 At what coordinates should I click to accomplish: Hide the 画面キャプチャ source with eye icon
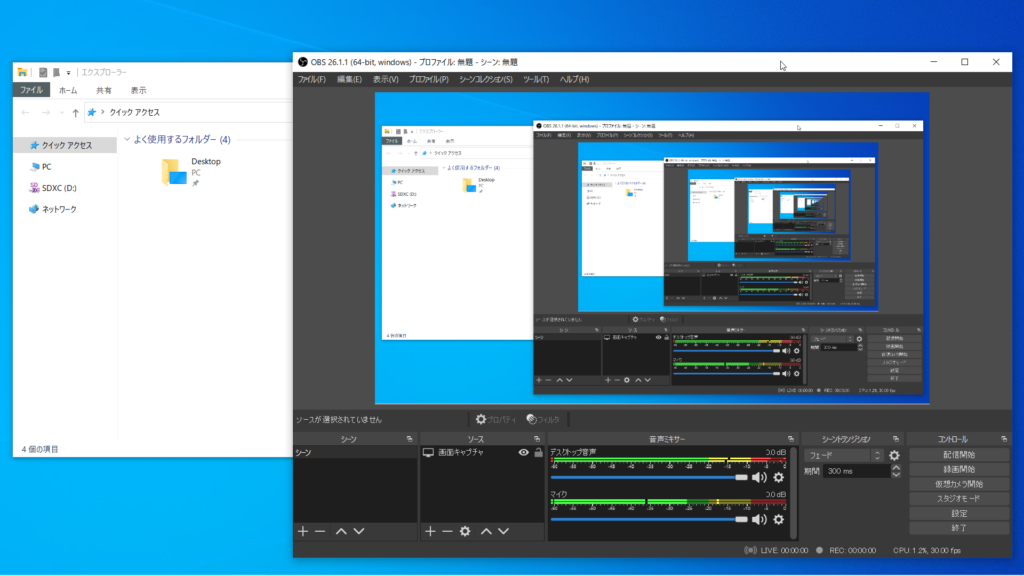[523, 452]
